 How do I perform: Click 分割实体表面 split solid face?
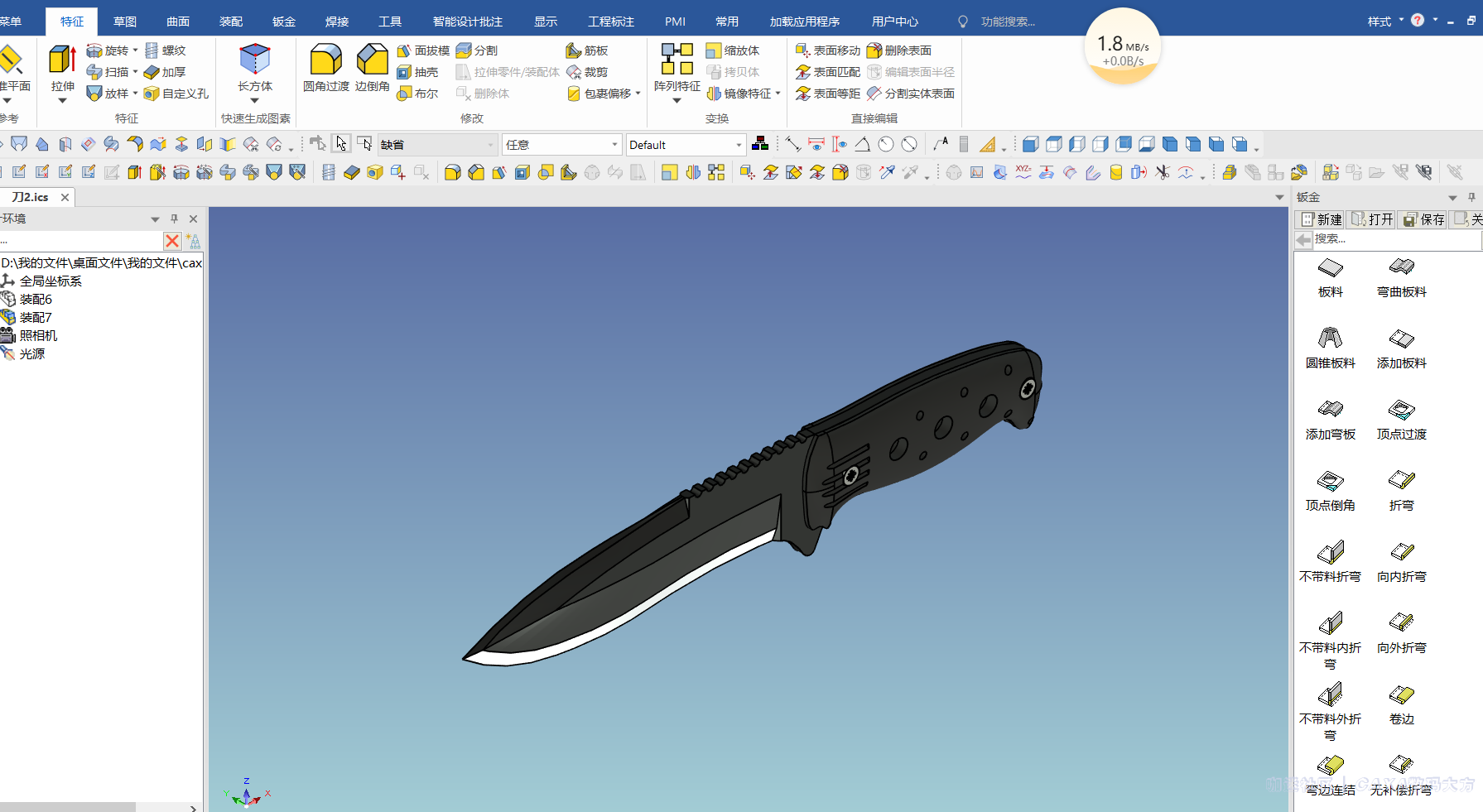pos(911,94)
